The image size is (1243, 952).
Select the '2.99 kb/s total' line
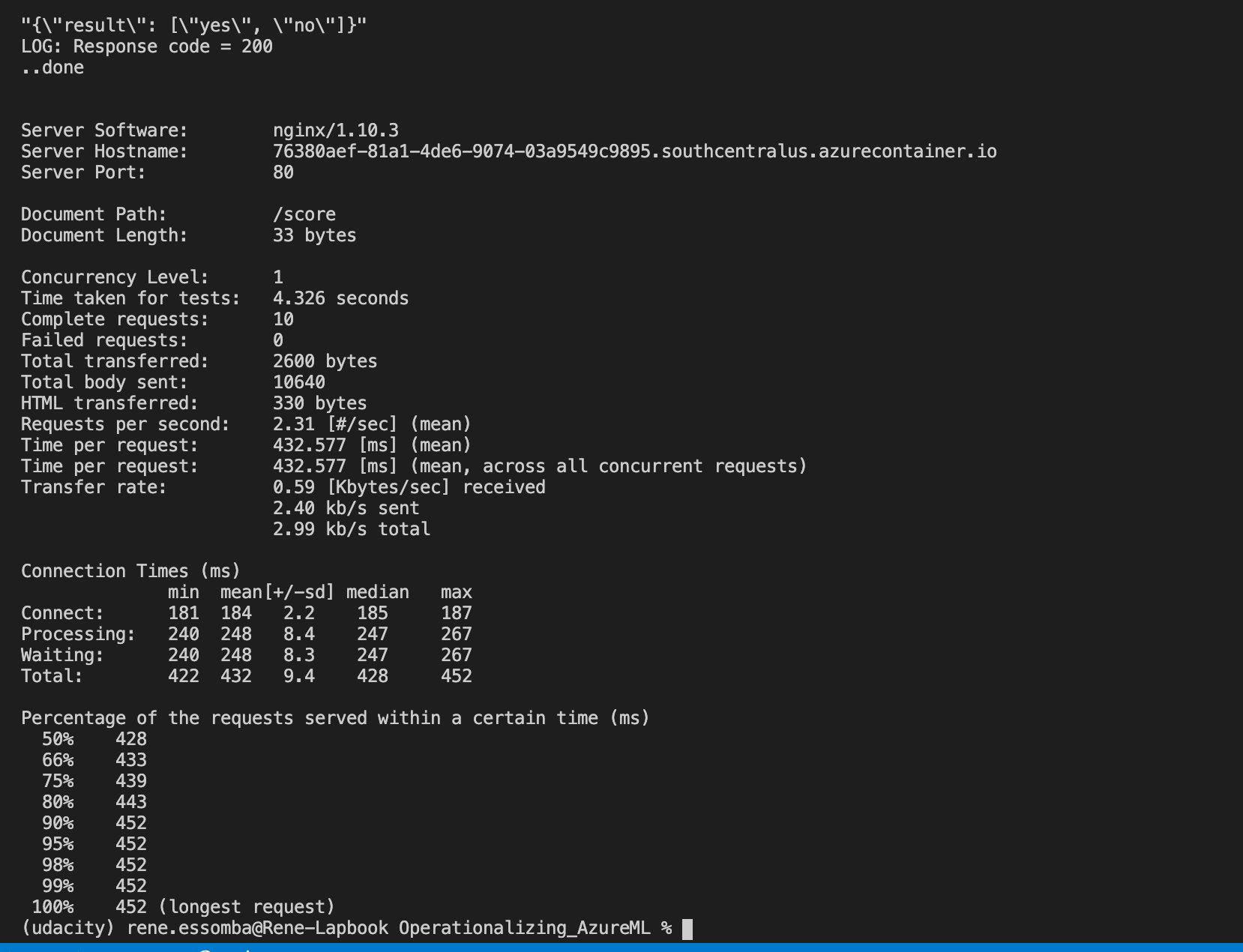point(352,529)
